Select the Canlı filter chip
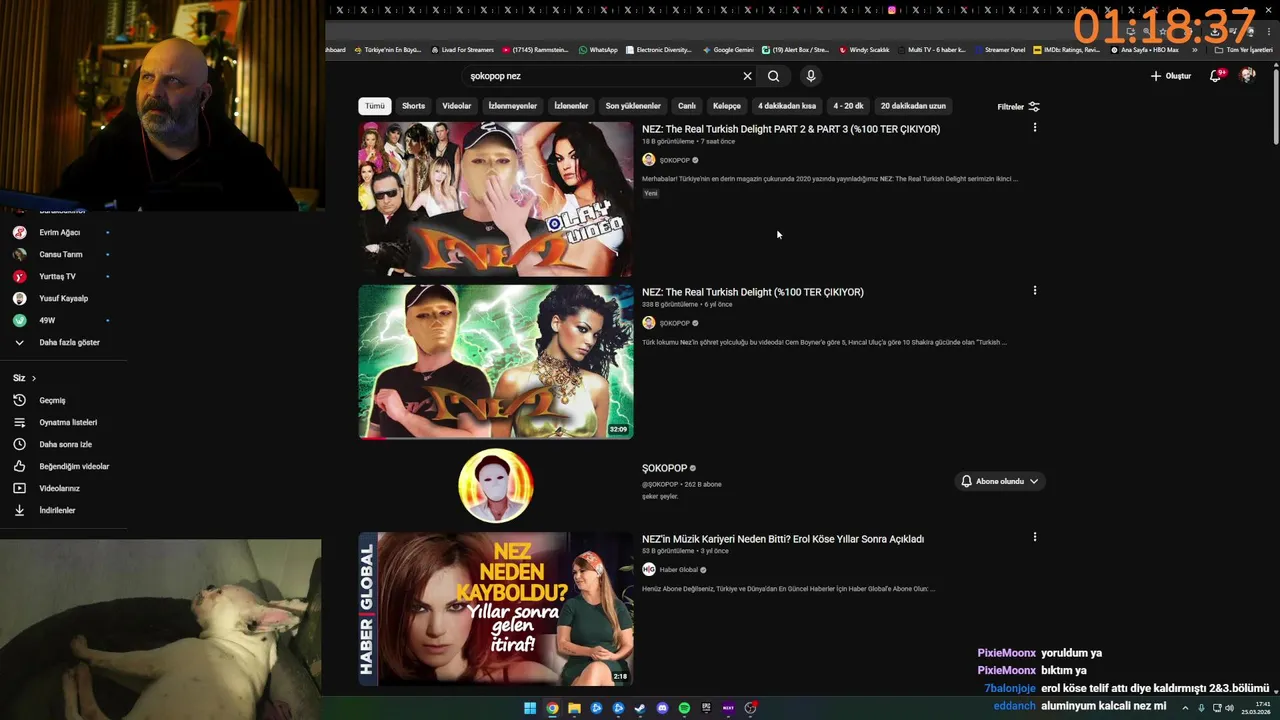Viewport: 1280px width, 720px height. [x=687, y=106]
